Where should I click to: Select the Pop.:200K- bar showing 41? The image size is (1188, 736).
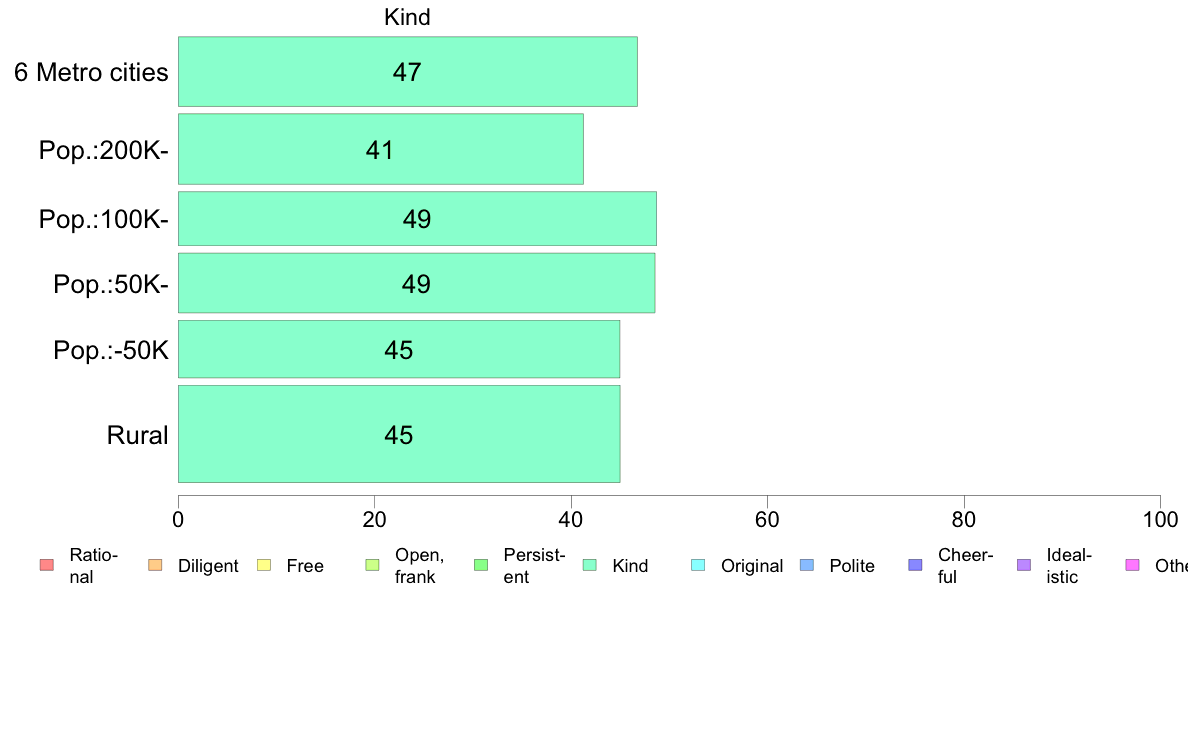380,149
